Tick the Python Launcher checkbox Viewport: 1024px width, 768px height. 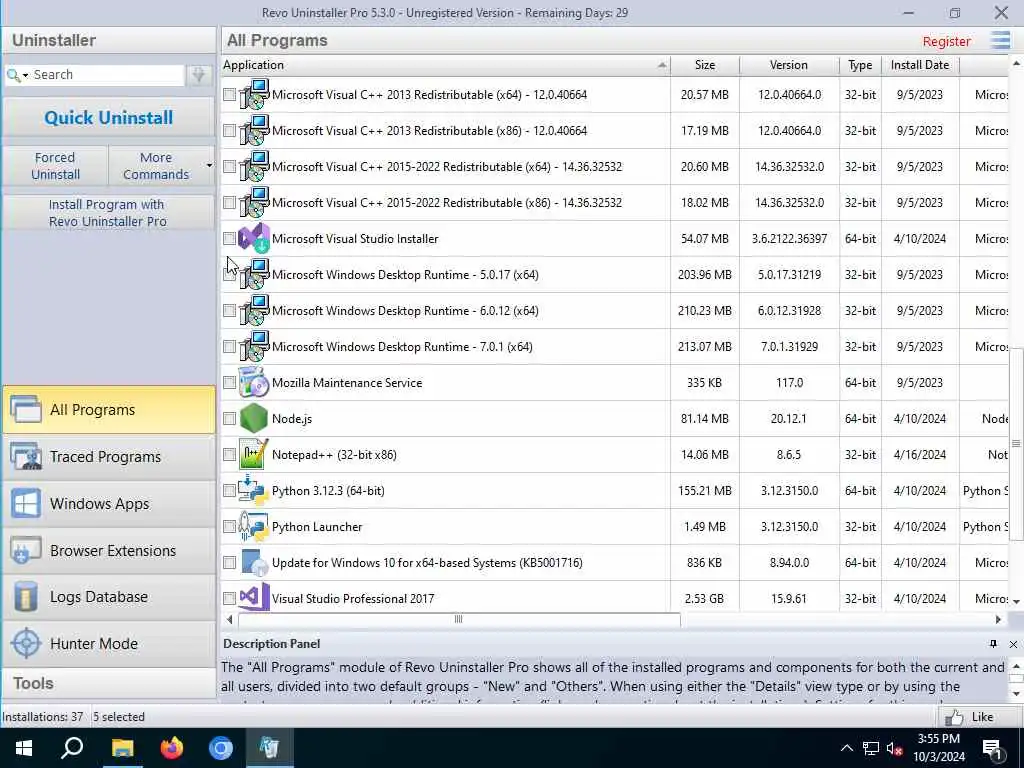[x=229, y=526]
